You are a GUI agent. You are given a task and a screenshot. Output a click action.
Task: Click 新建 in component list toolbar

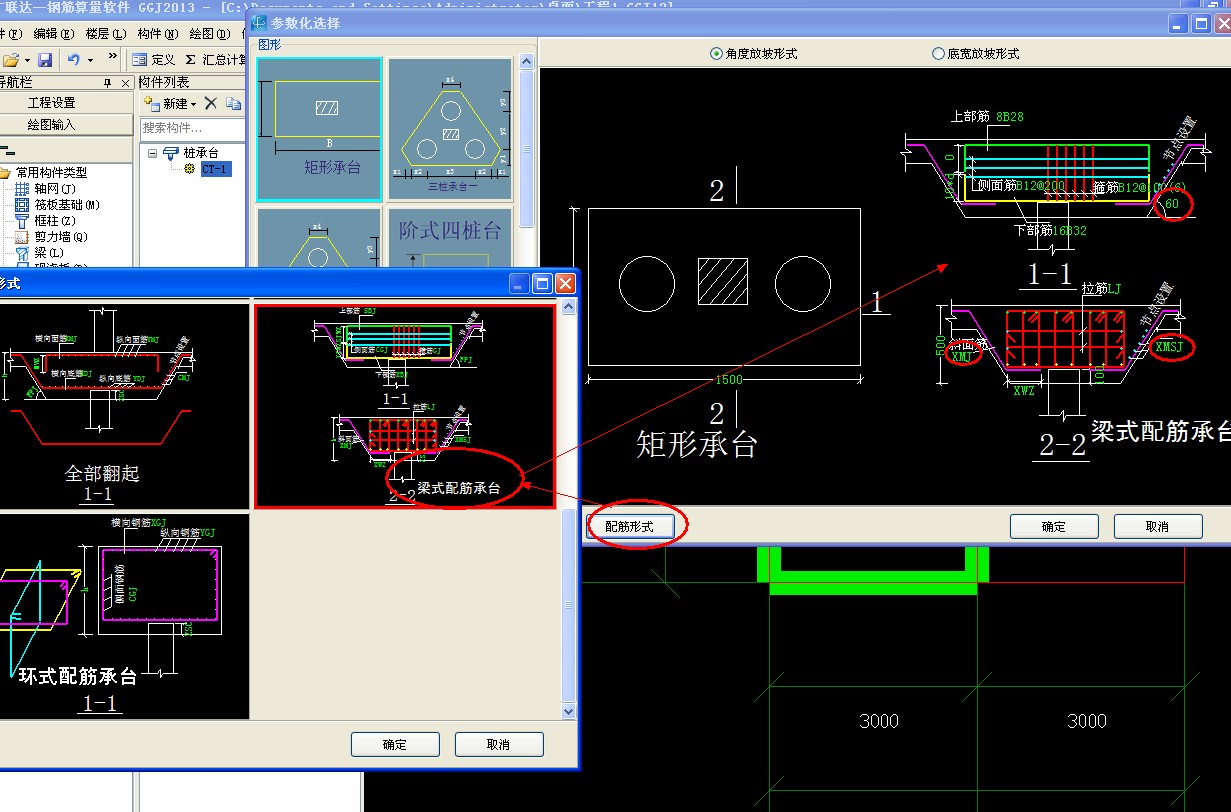click(171, 103)
